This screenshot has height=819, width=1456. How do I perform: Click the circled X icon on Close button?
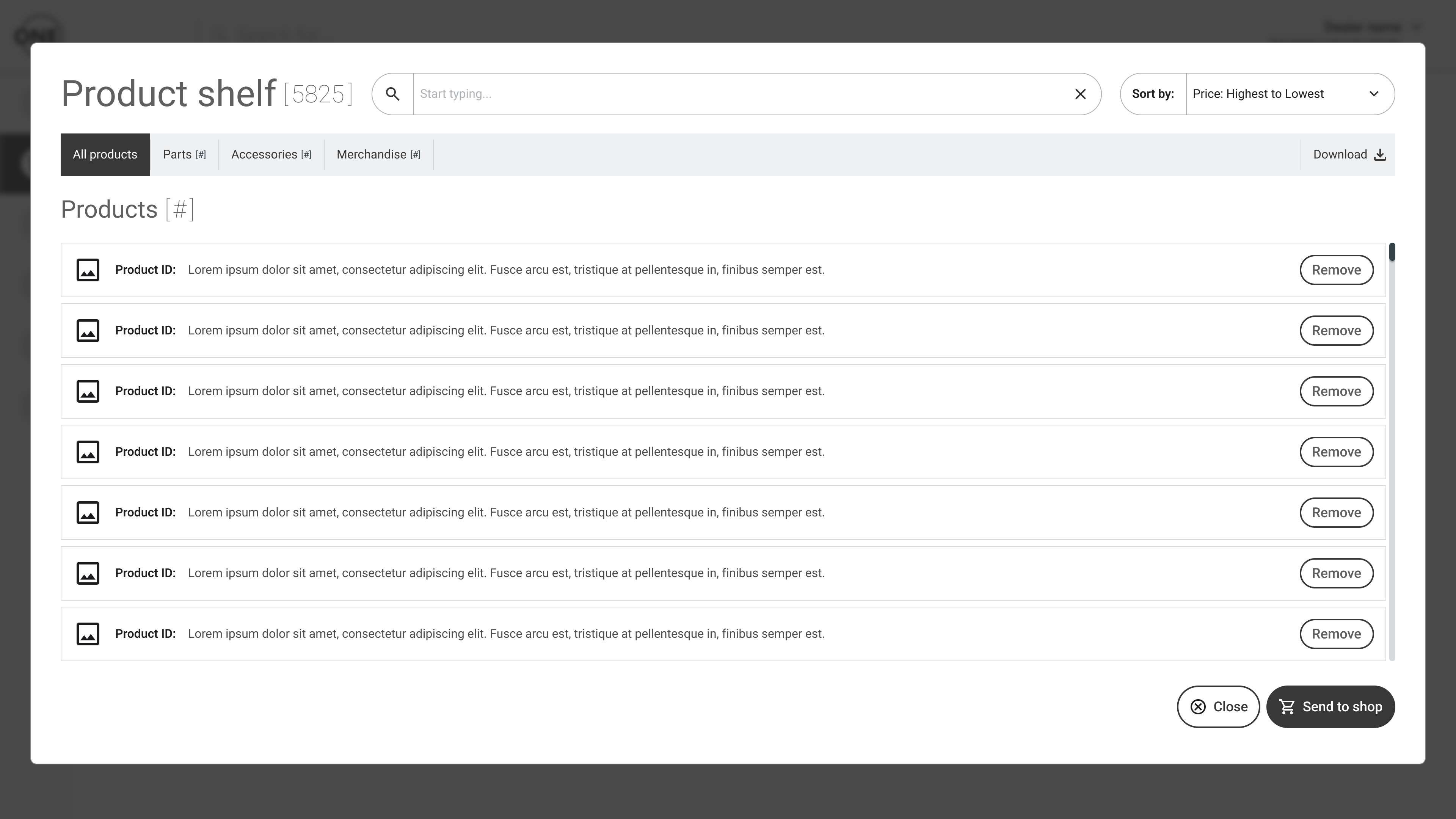(1198, 706)
